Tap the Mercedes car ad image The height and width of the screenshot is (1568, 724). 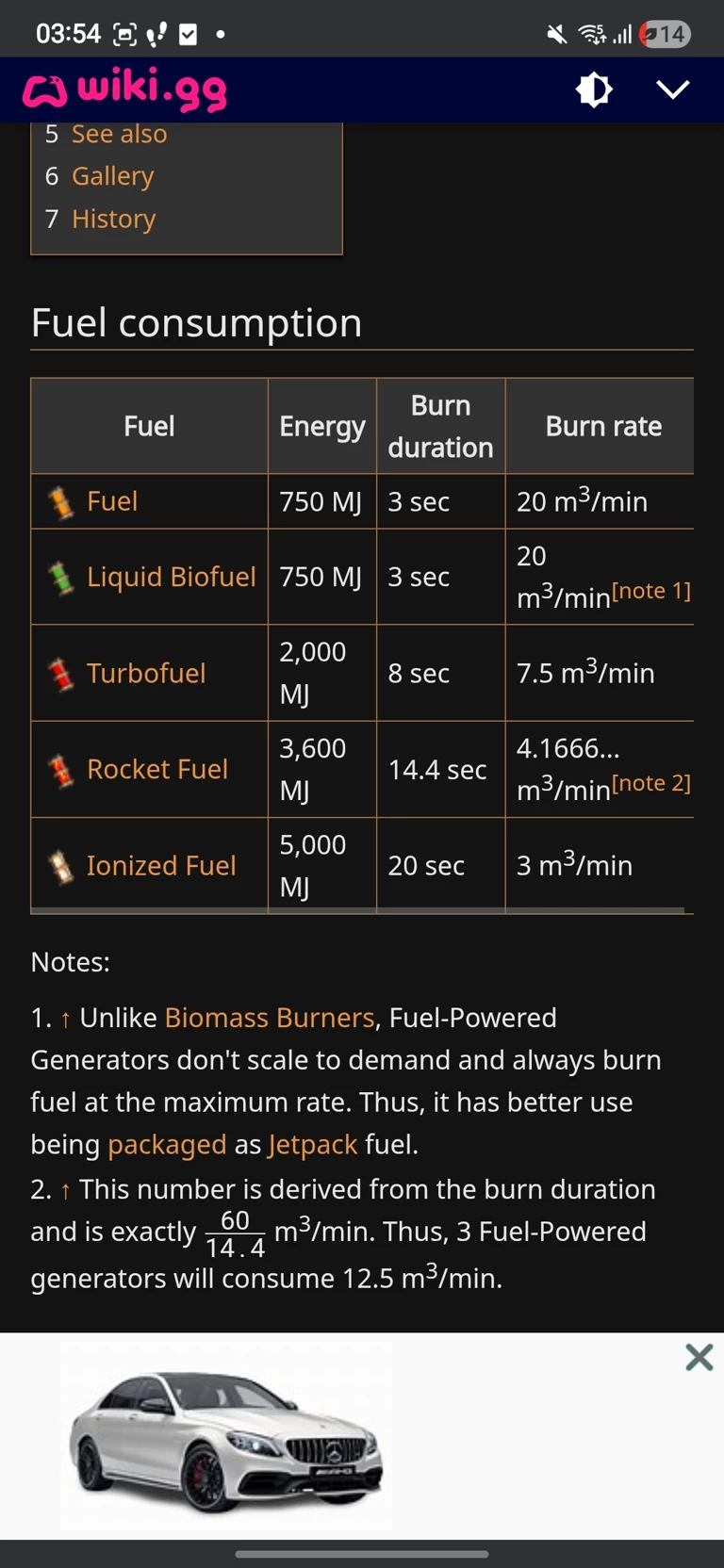coord(226,1437)
